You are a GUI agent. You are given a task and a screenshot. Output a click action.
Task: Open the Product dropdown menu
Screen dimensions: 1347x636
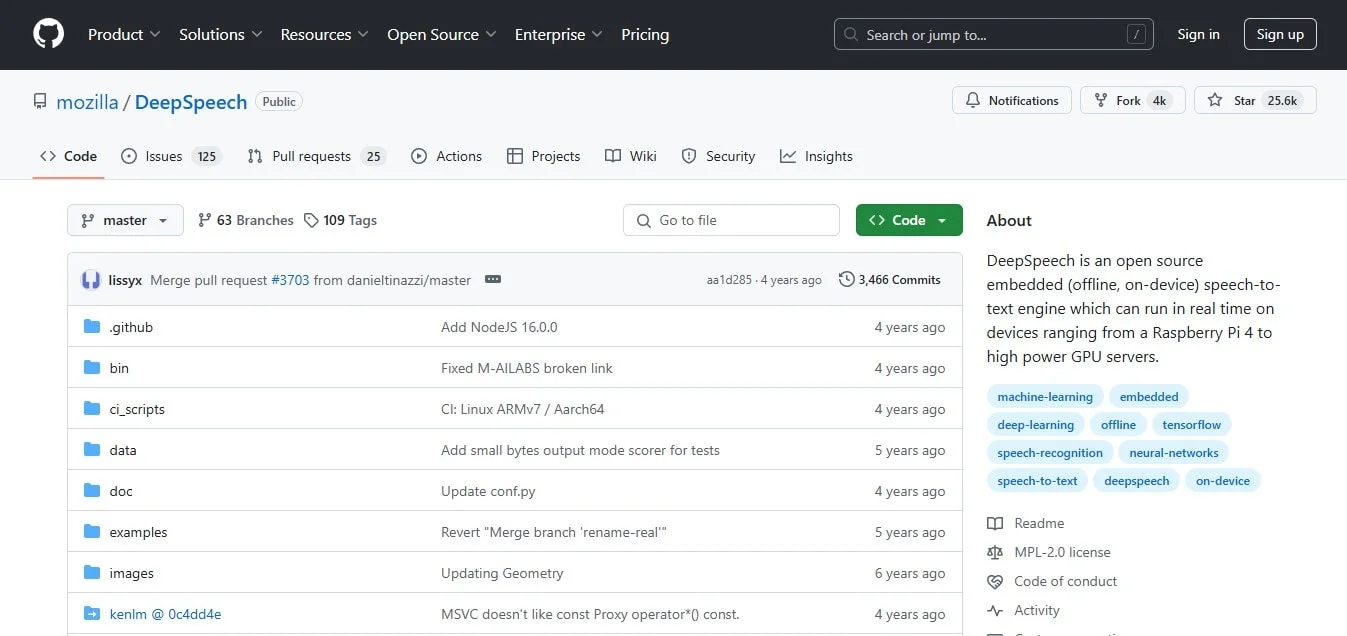[124, 34]
